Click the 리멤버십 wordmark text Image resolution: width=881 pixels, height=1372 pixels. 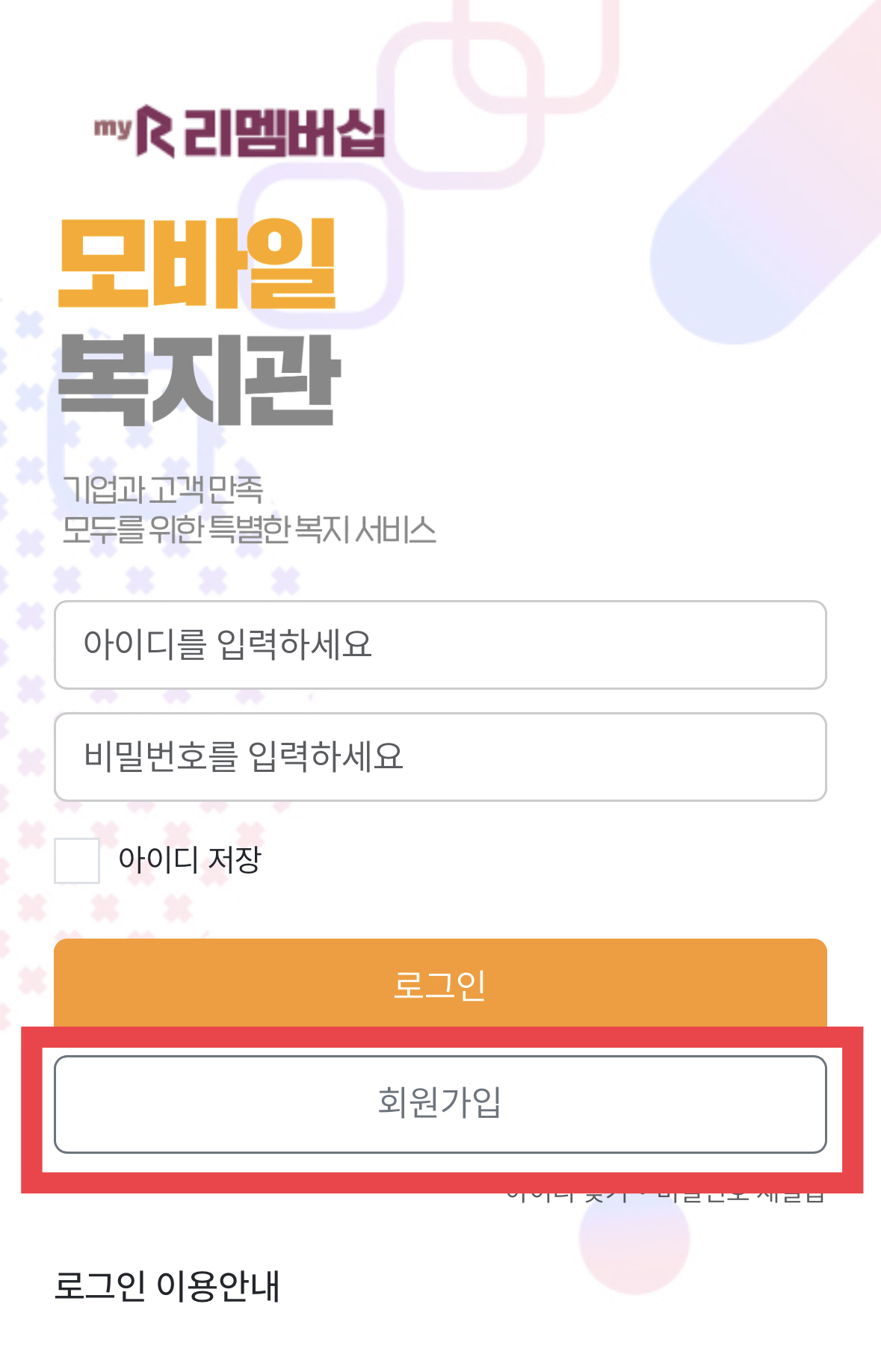click(x=284, y=133)
